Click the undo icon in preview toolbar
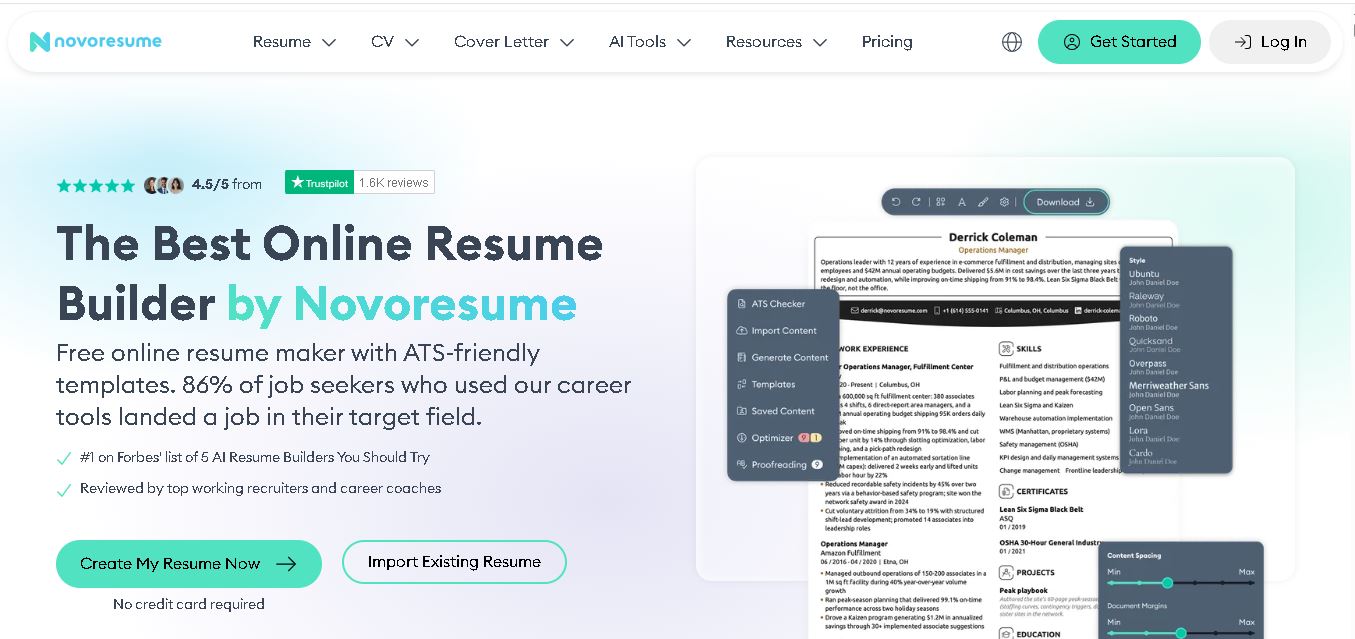The height and width of the screenshot is (639, 1355). click(896, 202)
